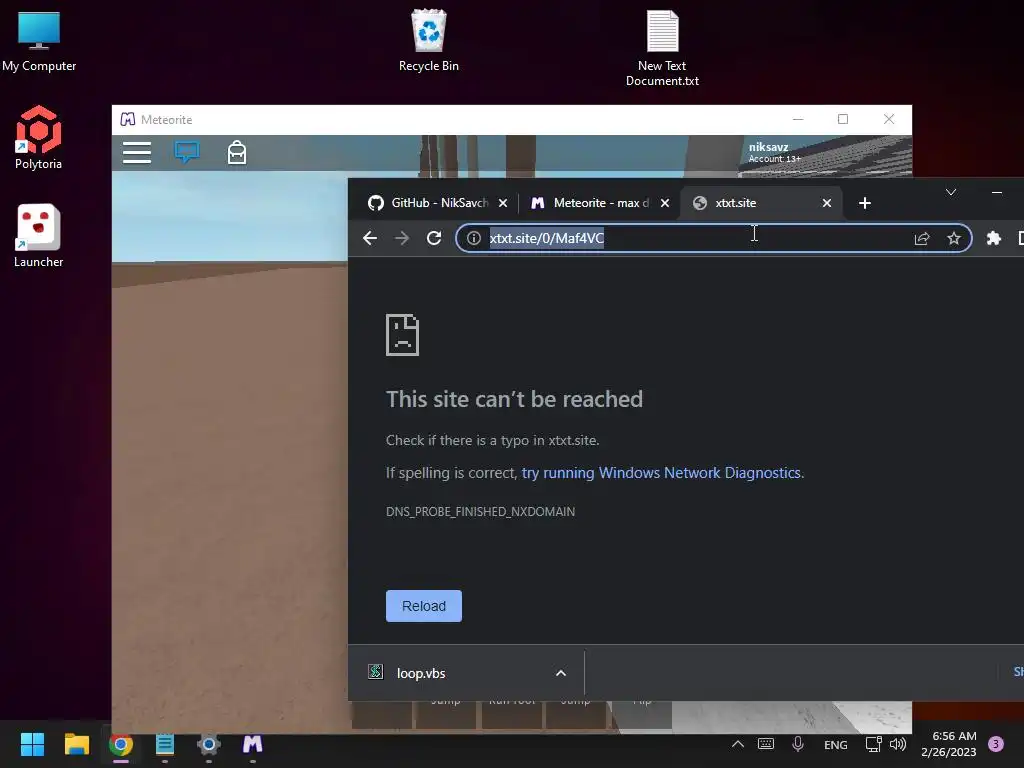Open the settings gear app on taskbar

point(209,744)
